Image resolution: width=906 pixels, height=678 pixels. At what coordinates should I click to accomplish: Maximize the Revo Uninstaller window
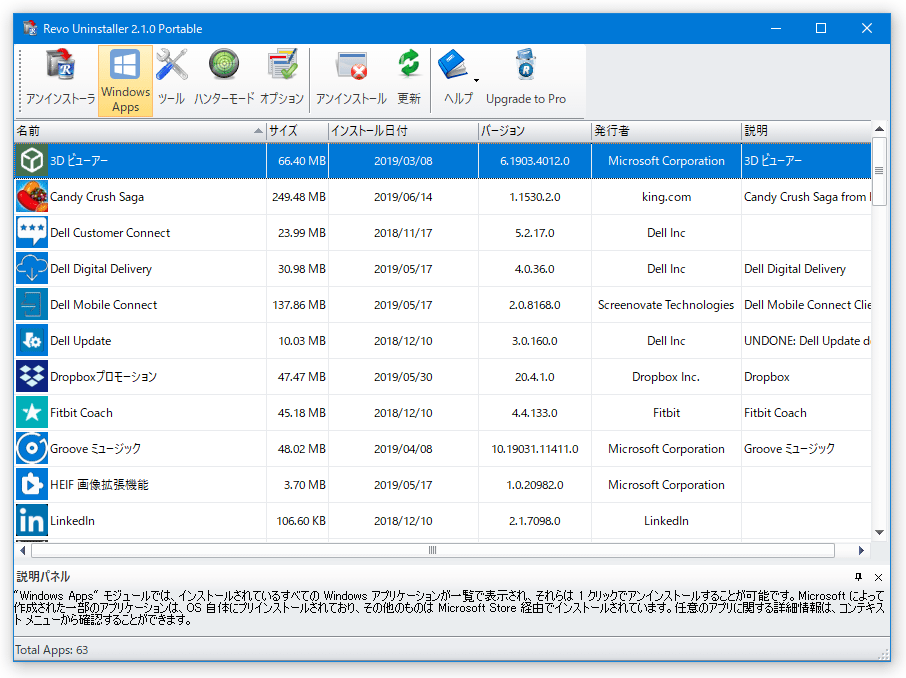coord(820,28)
